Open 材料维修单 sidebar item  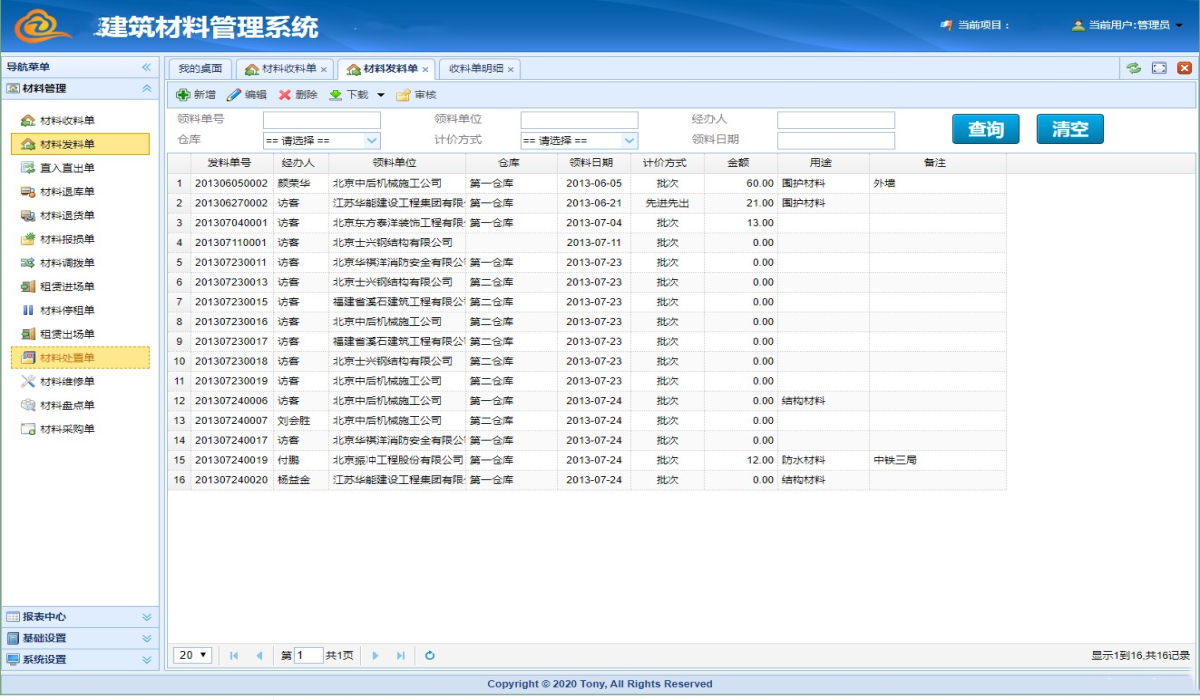coord(67,382)
